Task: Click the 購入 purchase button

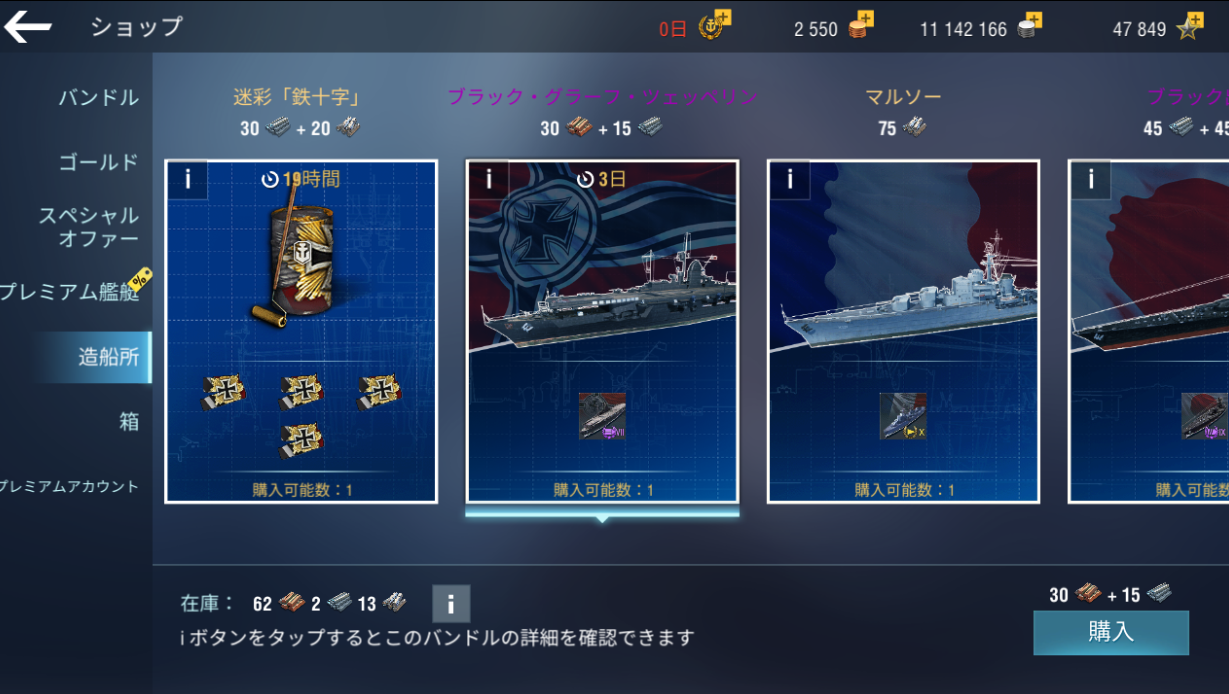Action: (x=1111, y=632)
